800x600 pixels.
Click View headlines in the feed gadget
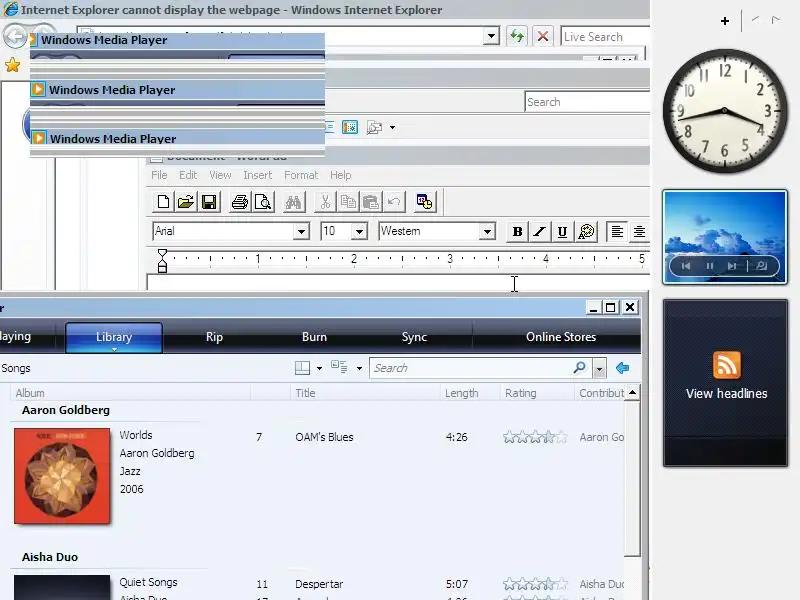click(x=726, y=393)
